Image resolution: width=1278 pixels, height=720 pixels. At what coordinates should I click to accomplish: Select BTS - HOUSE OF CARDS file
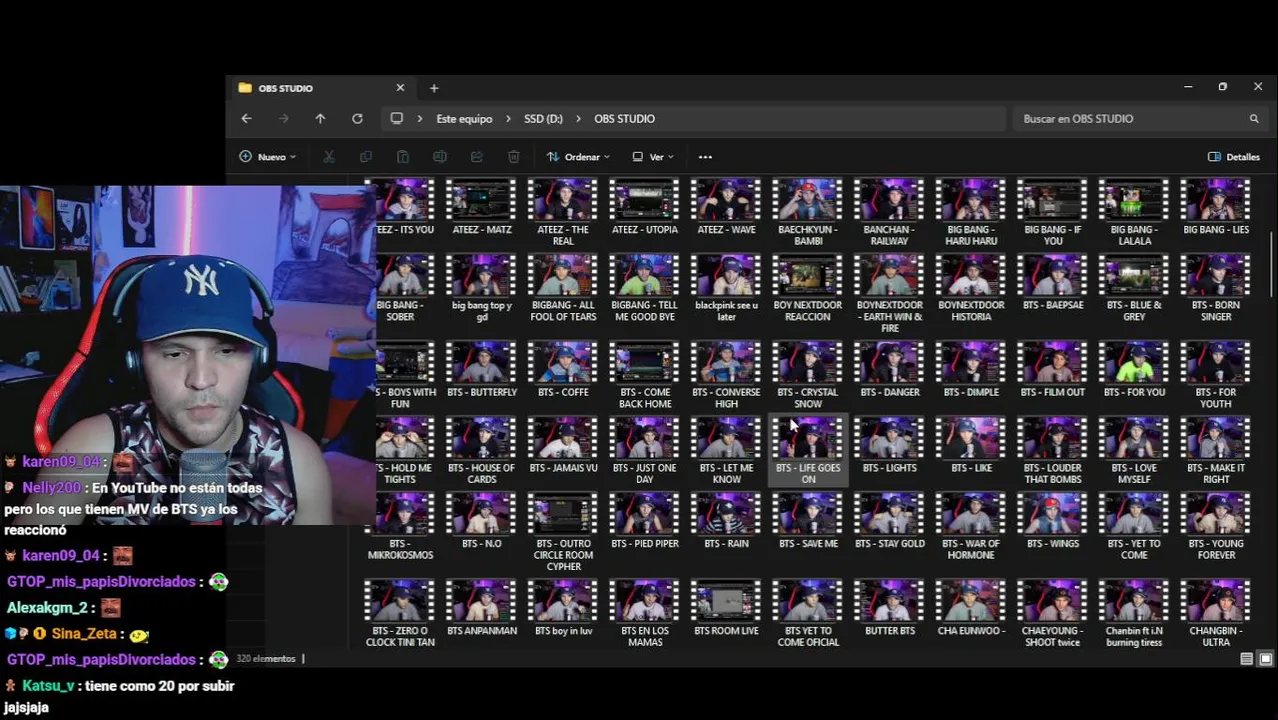[482, 451]
